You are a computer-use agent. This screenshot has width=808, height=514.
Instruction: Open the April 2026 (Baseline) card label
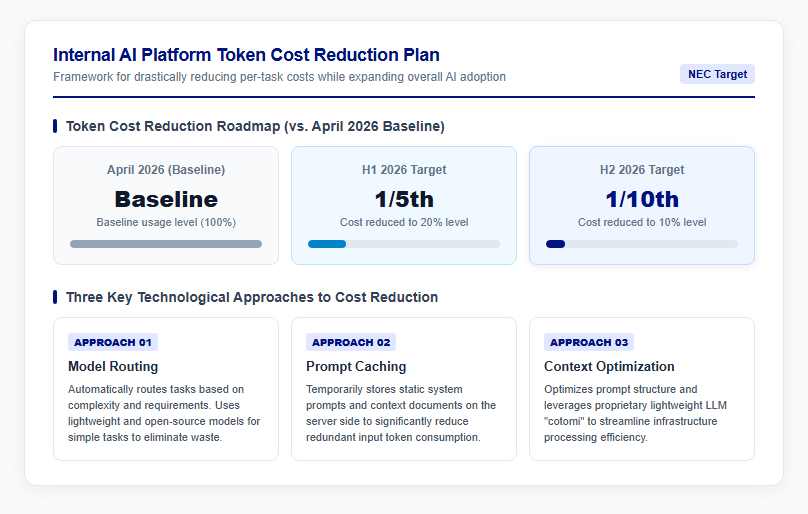click(x=166, y=170)
